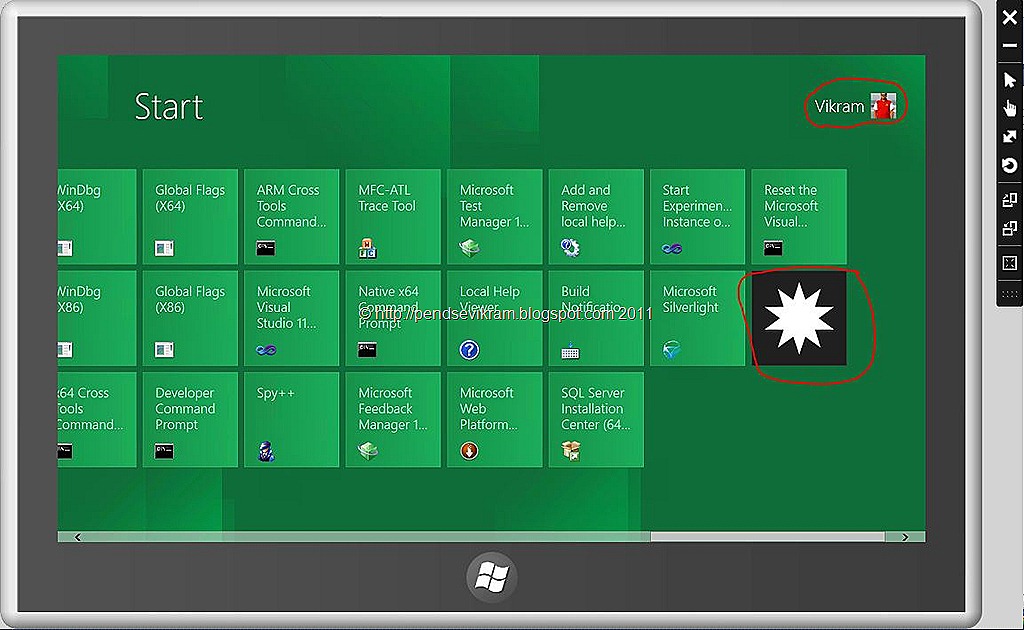Open Reset the Microsoft Visual tile

tap(799, 217)
